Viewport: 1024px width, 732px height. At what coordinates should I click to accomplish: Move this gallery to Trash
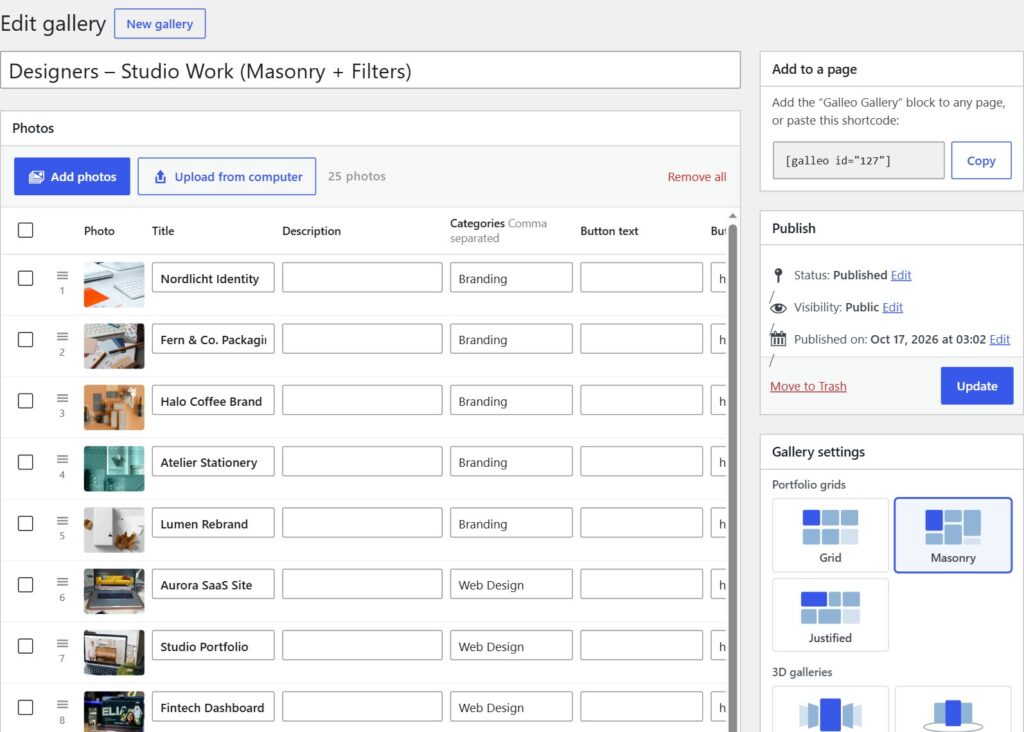point(808,386)
